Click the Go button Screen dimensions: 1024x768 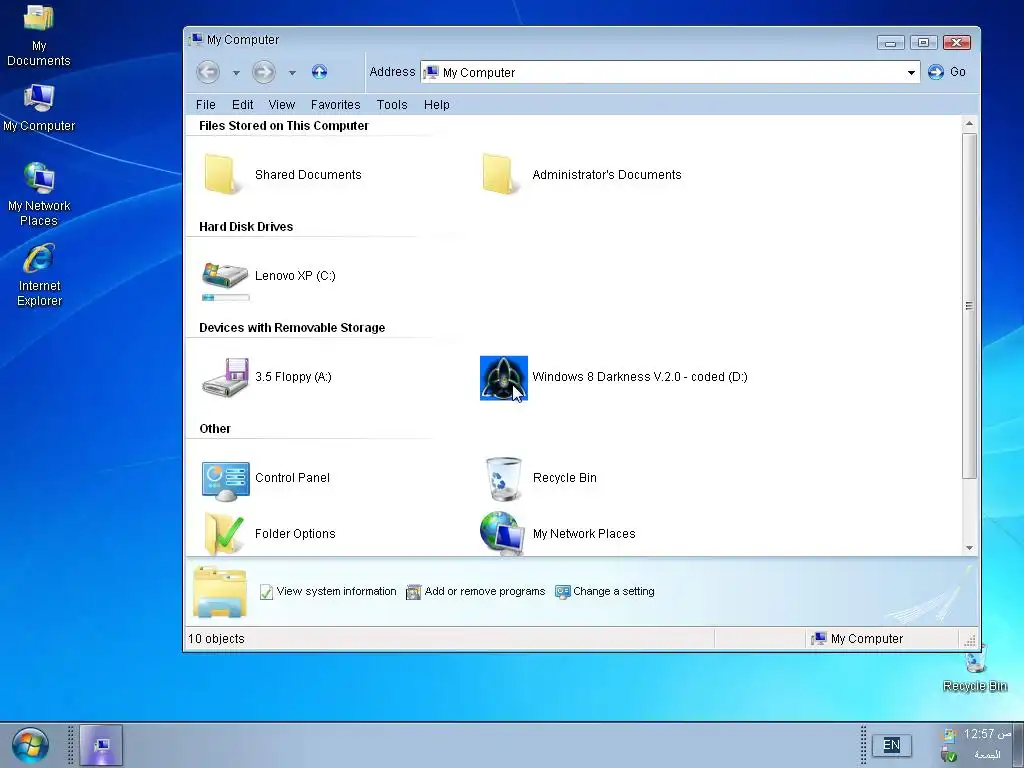[946, 72]
